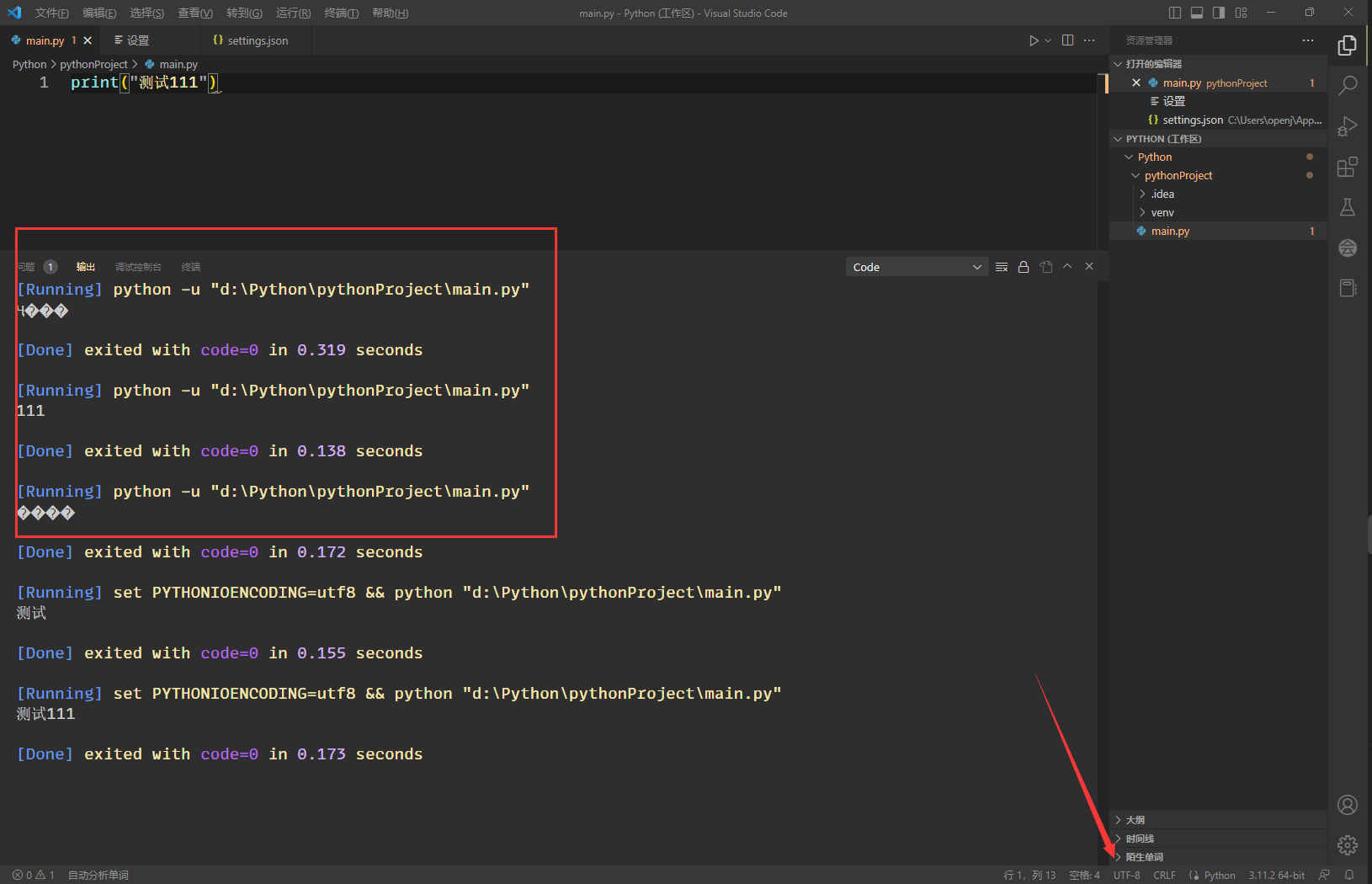Collapse the Python root folder
Image resolution: width=1372 pixels, height=884 pixels.
click(x=1219, y=157)
